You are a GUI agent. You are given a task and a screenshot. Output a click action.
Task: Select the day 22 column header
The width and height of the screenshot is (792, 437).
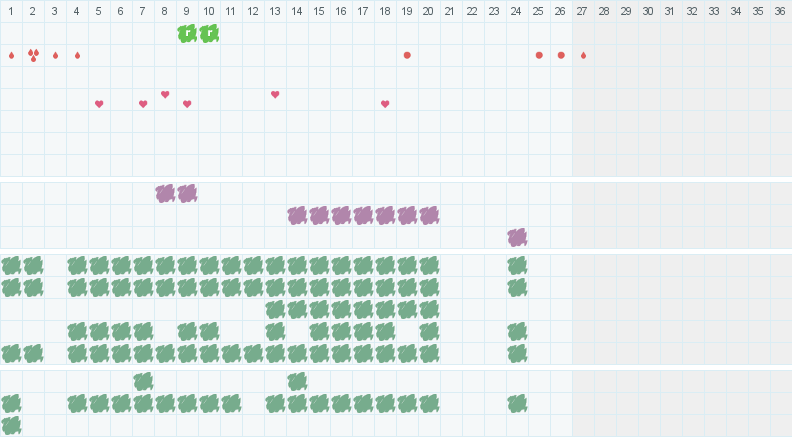(x=472, y=11)
